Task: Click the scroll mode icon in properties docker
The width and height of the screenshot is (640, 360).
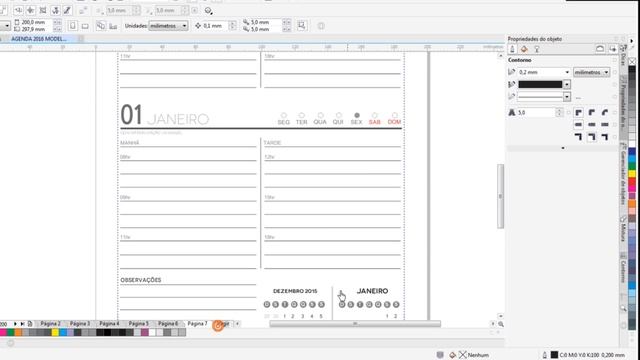Action: click(600, 49)
